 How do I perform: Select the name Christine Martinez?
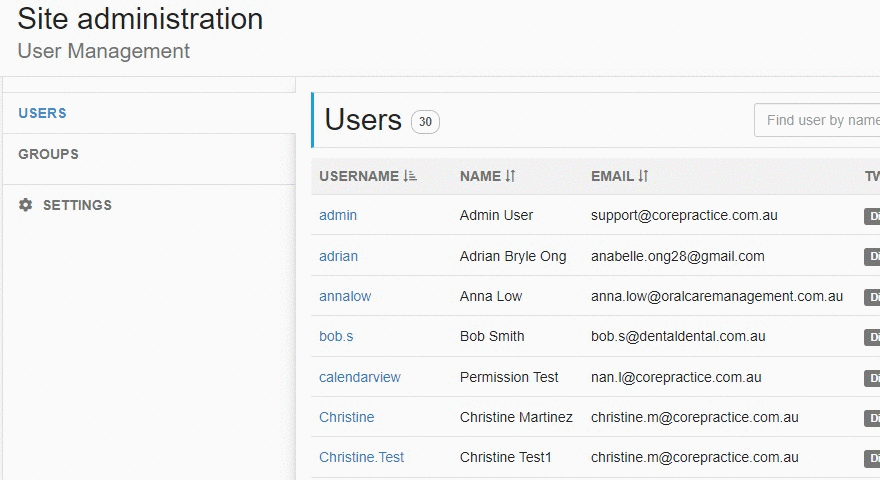coord(516,417)
